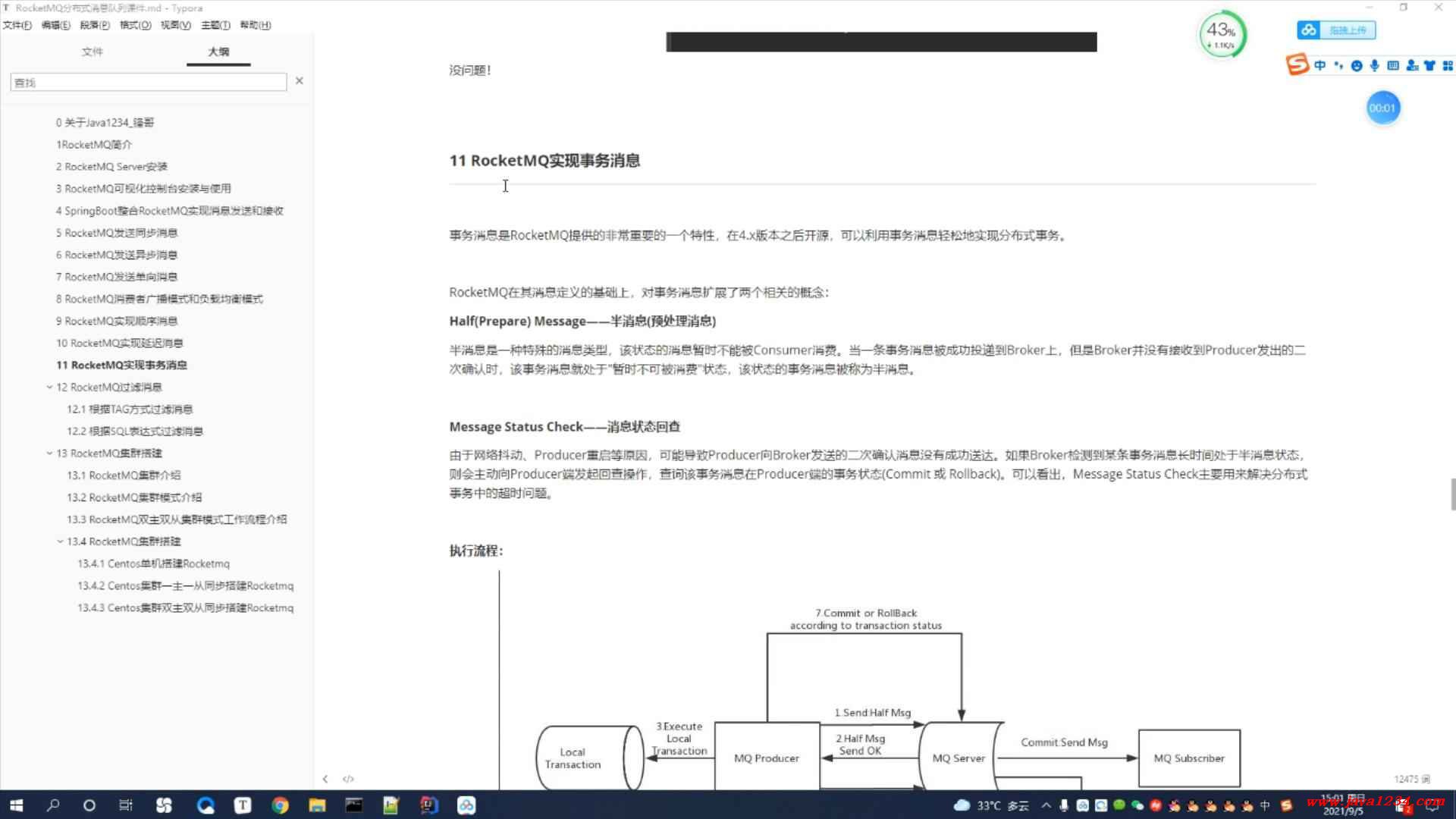Show hidden system tray icons chevron
This screenshot has height=819, width=1456.
1046,805
